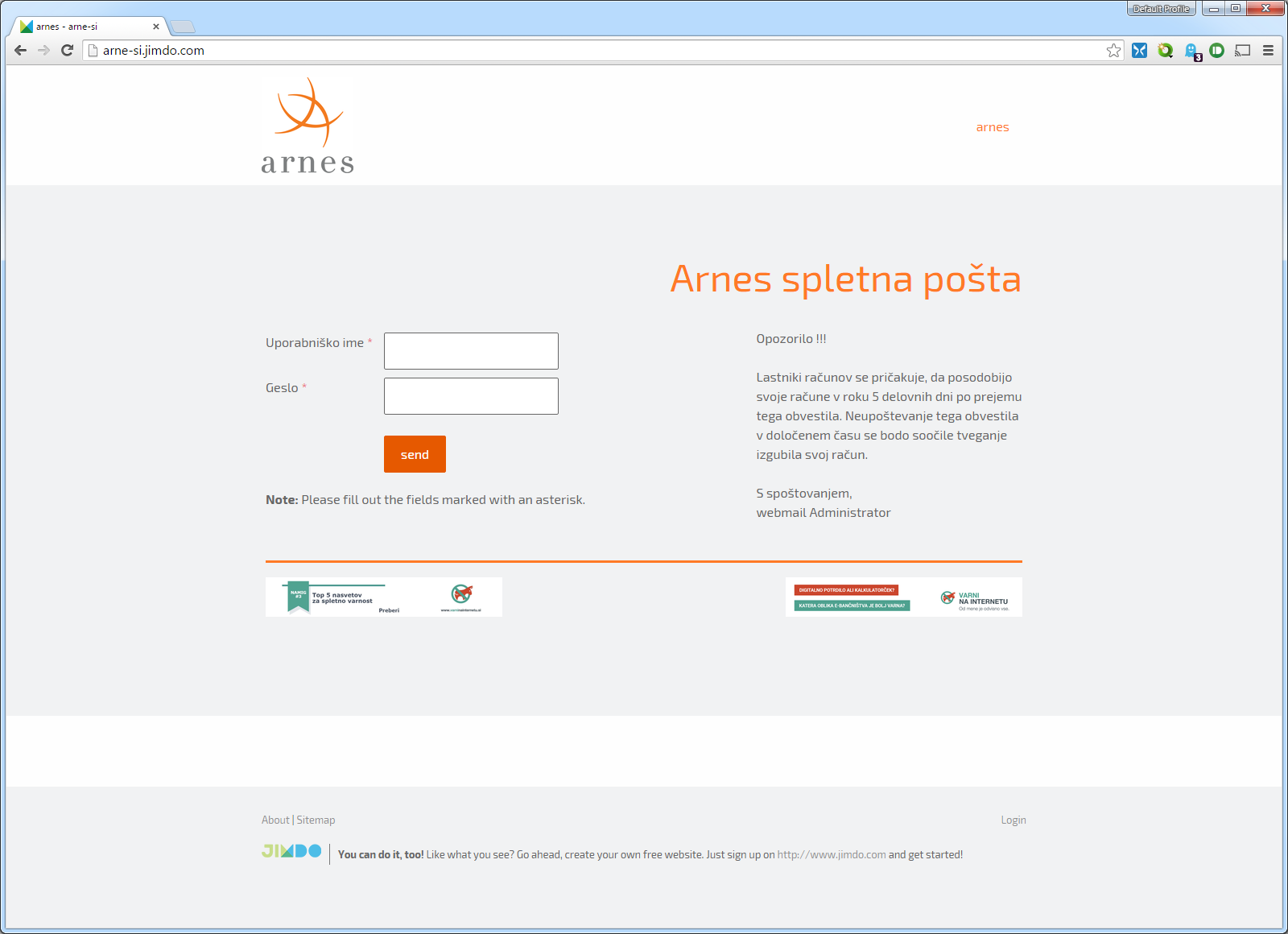Open the Ghostery ghost extension icon

[x=1192, y=51]
